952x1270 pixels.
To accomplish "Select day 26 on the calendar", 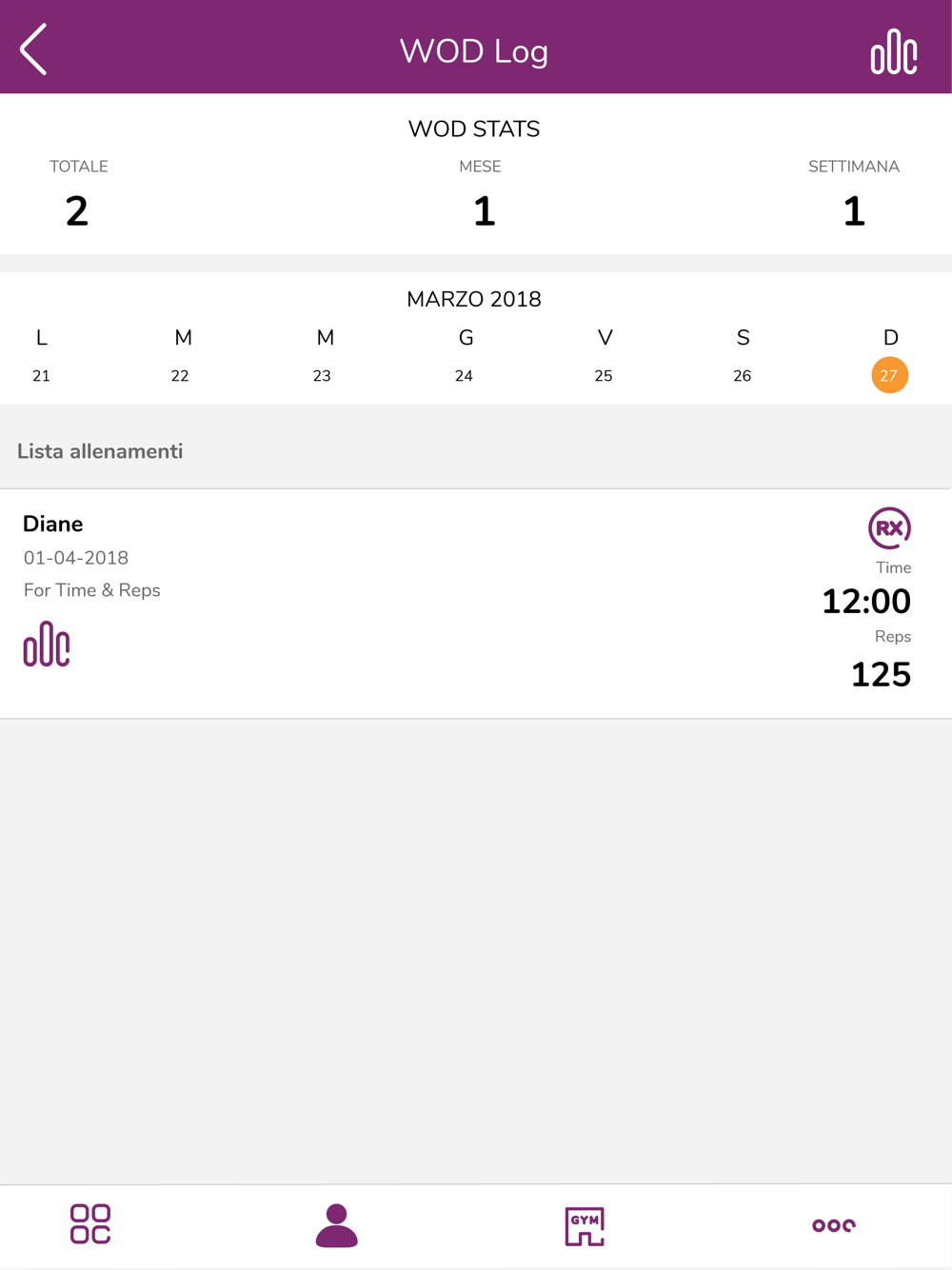I will pos(743,376).
